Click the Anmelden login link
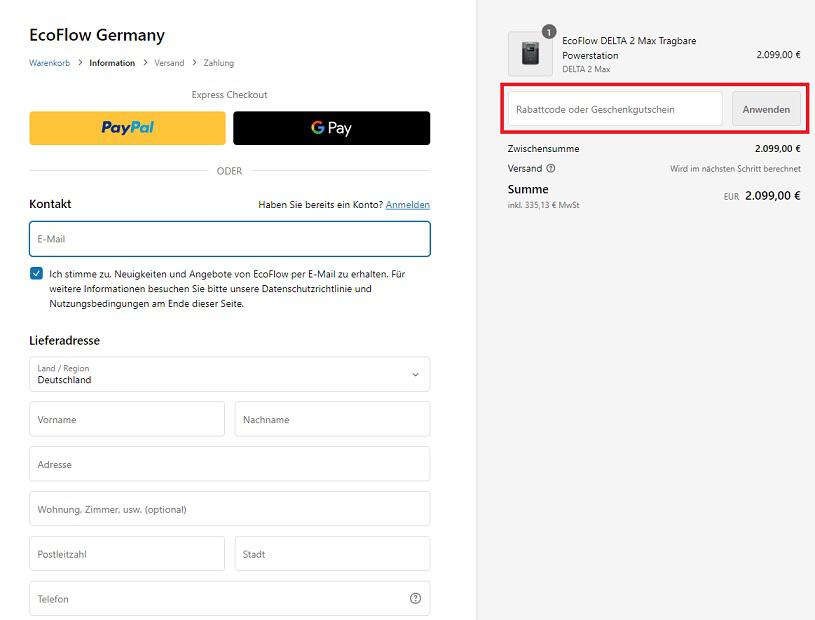The height and width of the screenshot is (620, 815). tap(408, 205)
